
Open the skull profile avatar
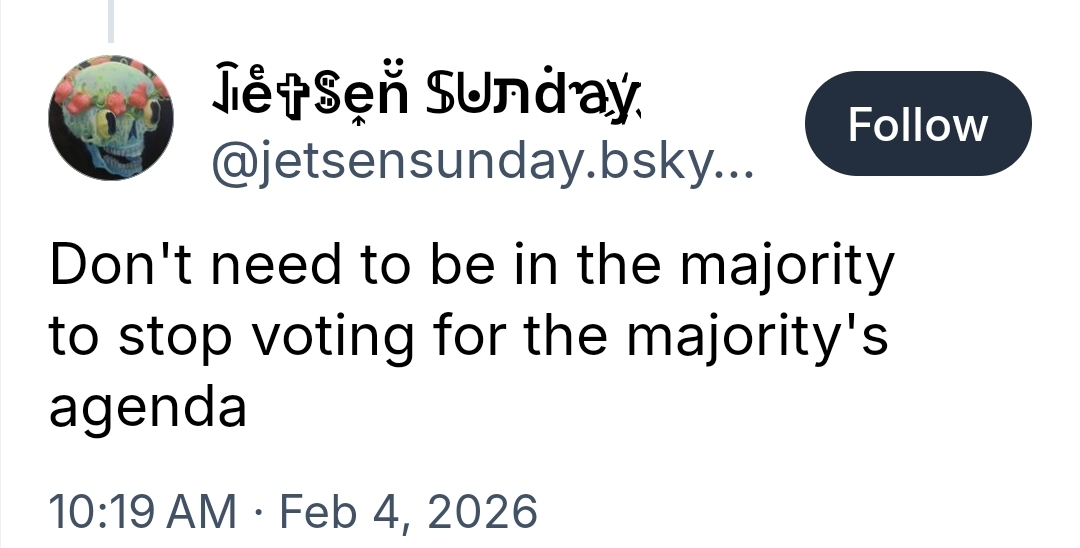(x=111, y=119)
